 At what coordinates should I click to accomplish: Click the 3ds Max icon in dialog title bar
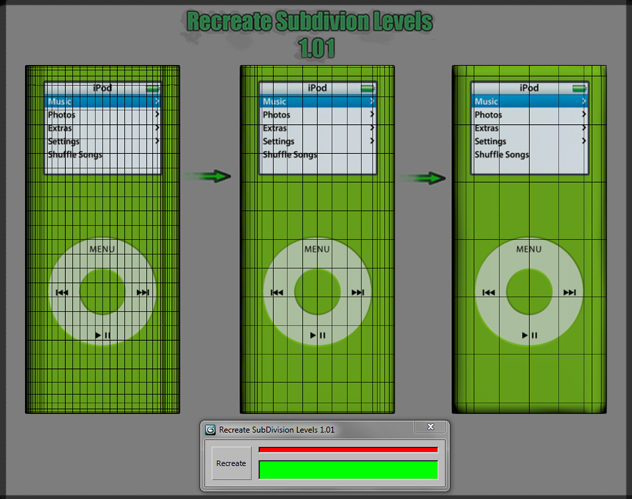pyautogui.click(x=211, y=429)
